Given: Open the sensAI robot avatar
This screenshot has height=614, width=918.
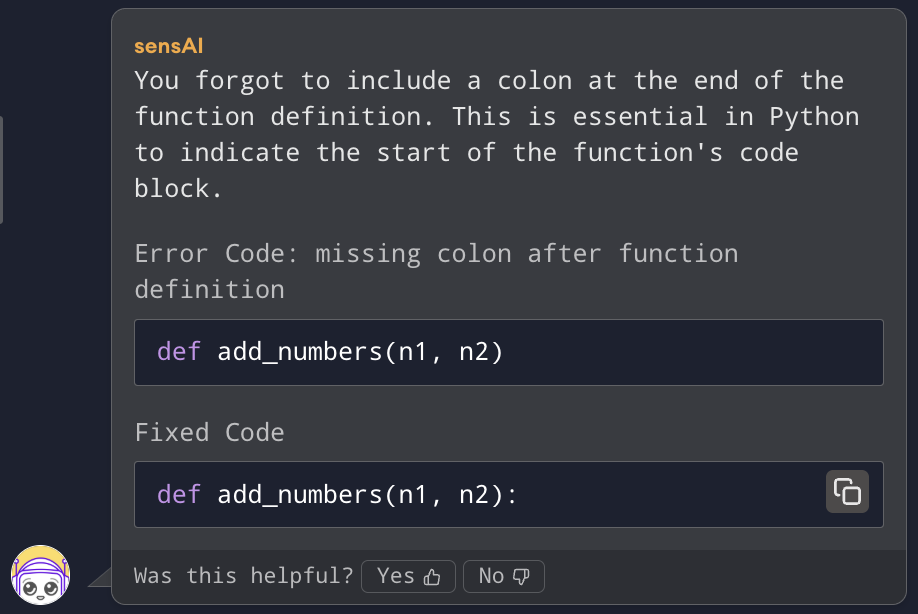Looking at the screenshot, I should tap(40, 575).
